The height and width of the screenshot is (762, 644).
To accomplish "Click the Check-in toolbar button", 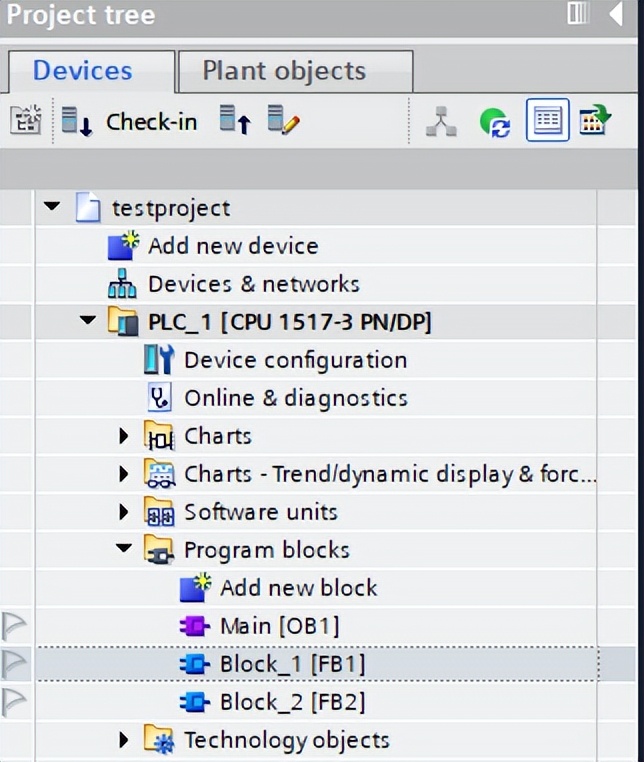I will tap(129, 122).
